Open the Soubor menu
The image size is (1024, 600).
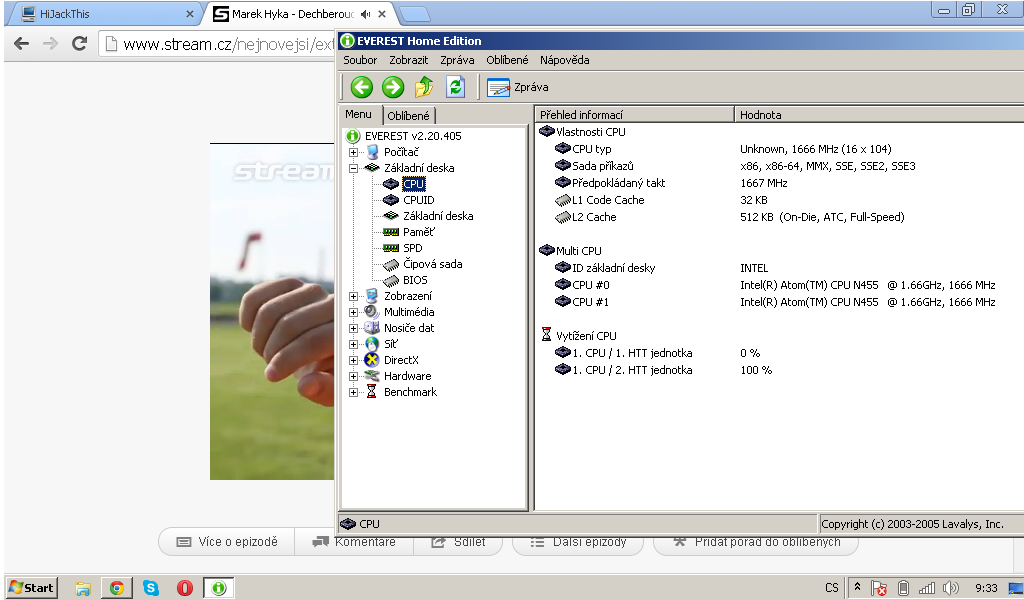pos(360,60)
